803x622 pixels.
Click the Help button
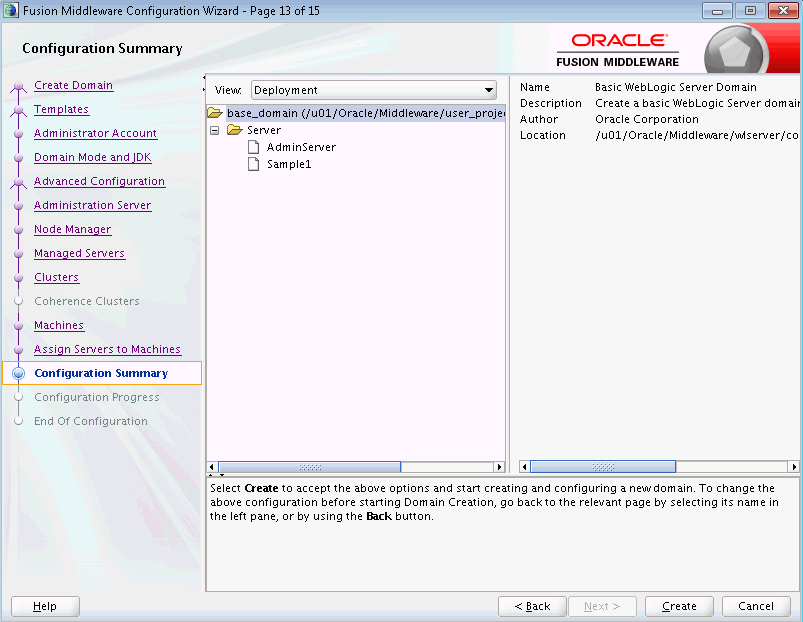(x=45, y=606)
